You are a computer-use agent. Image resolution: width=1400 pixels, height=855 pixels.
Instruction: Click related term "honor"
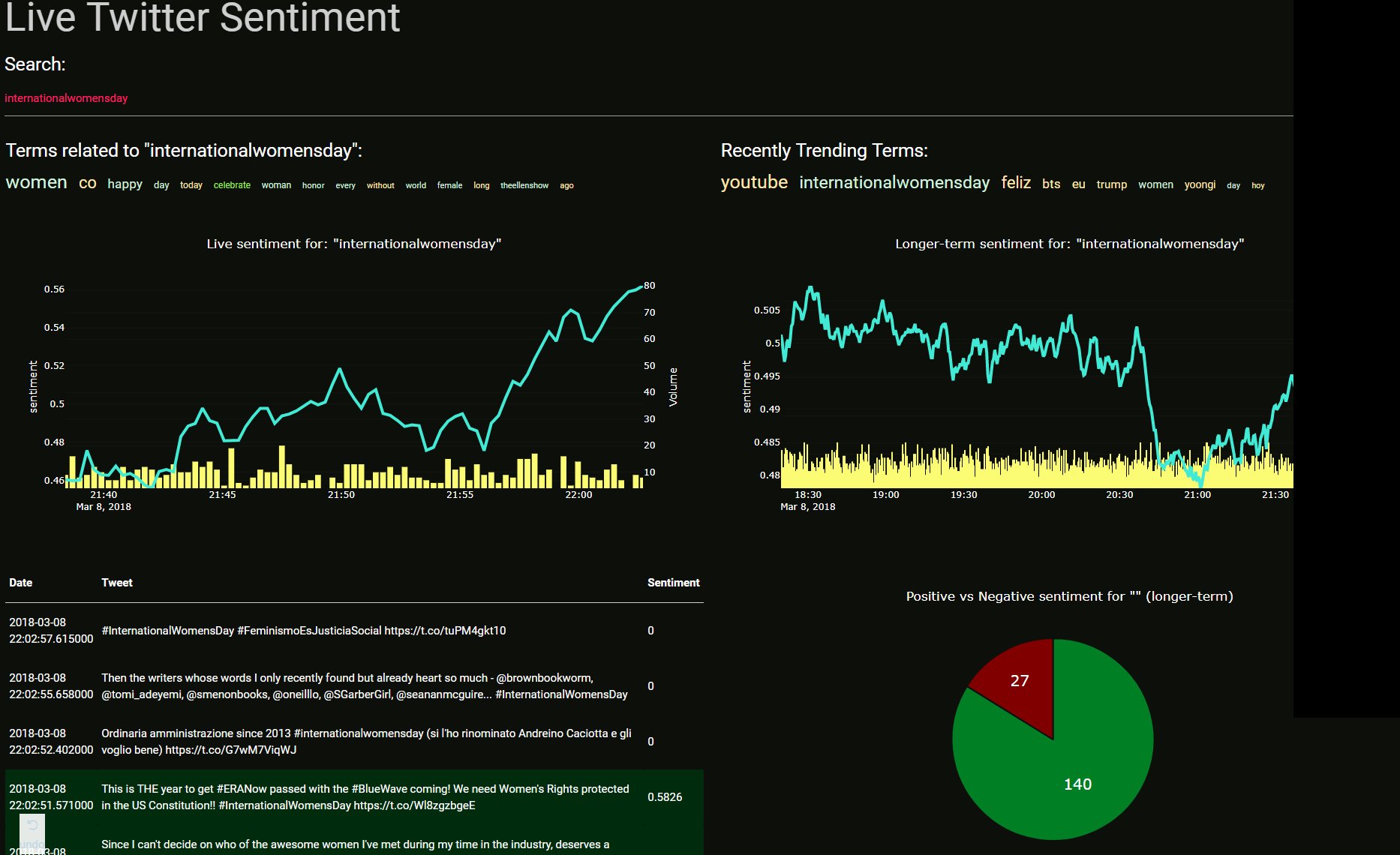coord(313,185)
